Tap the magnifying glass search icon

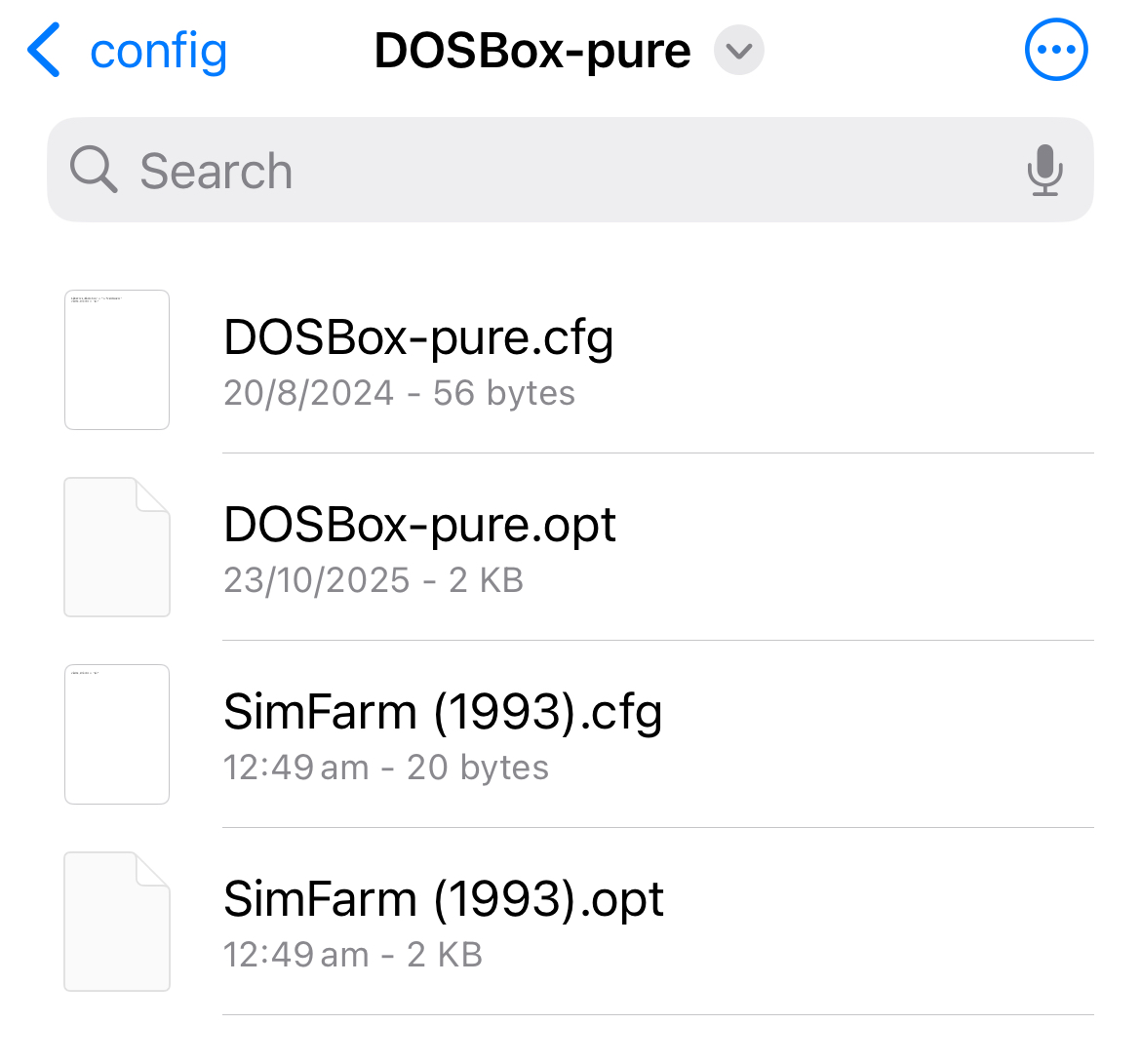(x=94, y=171)
